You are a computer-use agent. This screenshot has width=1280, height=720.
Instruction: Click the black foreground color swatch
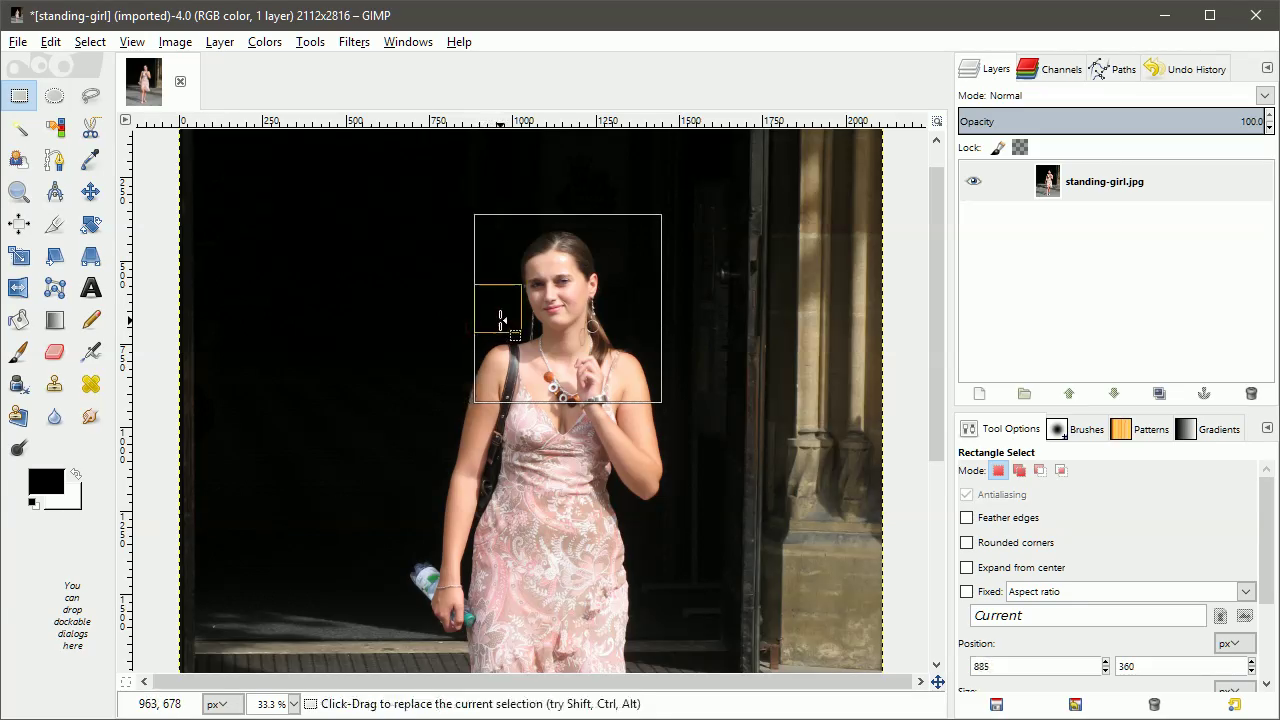pos(45,482)
